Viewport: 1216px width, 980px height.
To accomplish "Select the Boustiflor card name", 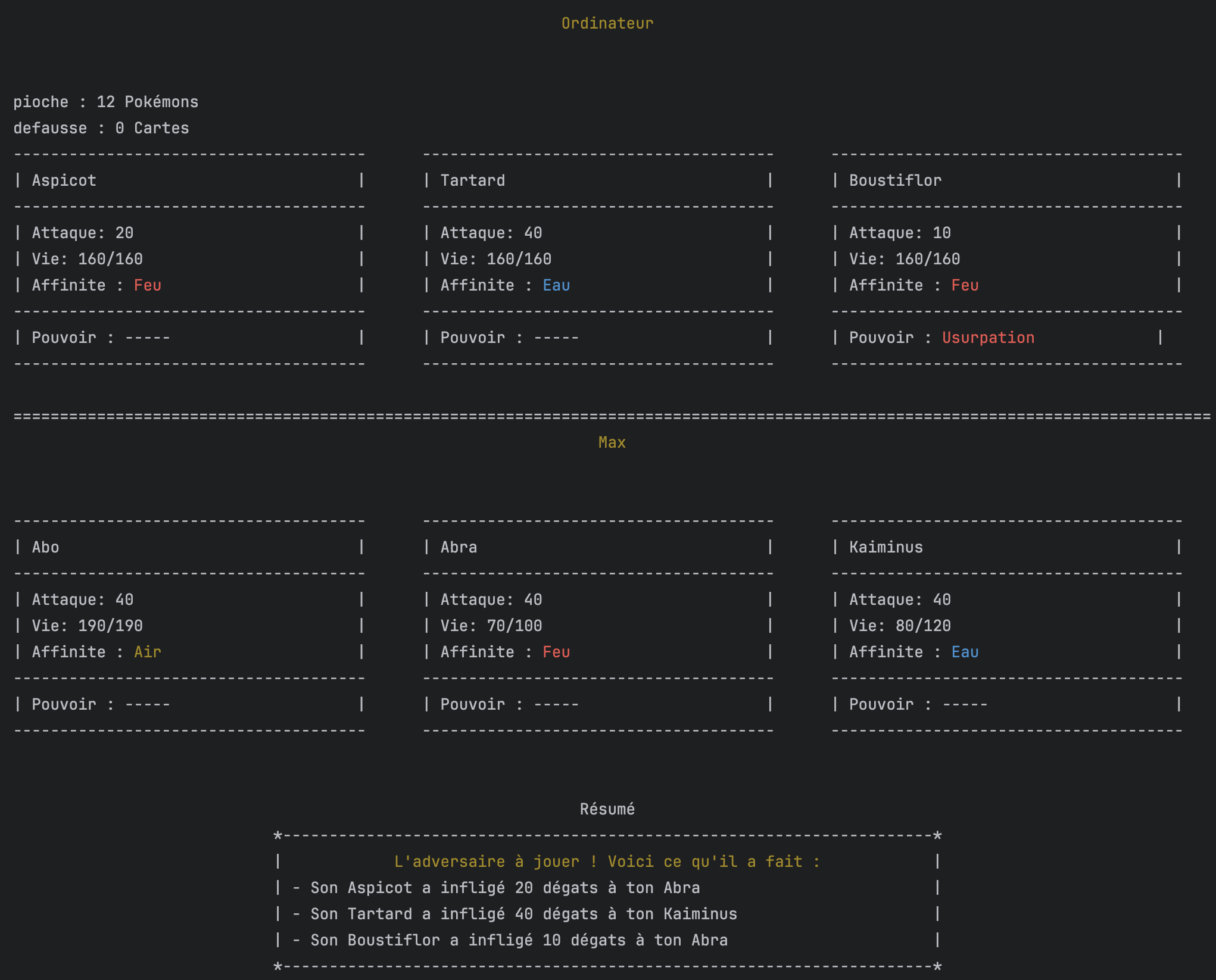I will click(x=895, y=180).
